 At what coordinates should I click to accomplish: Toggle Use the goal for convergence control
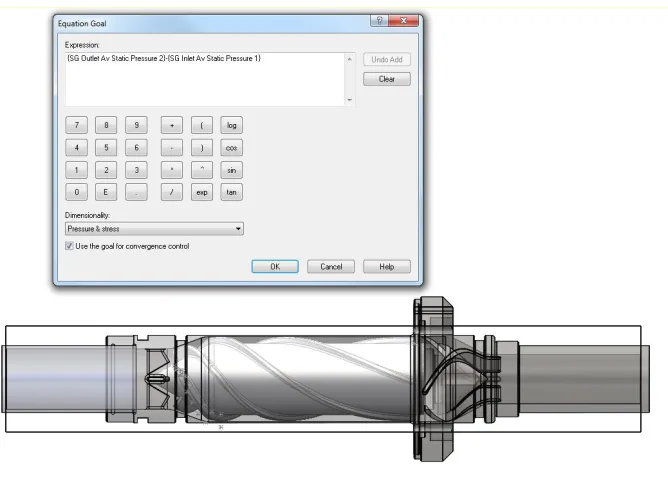coord(69,246)
